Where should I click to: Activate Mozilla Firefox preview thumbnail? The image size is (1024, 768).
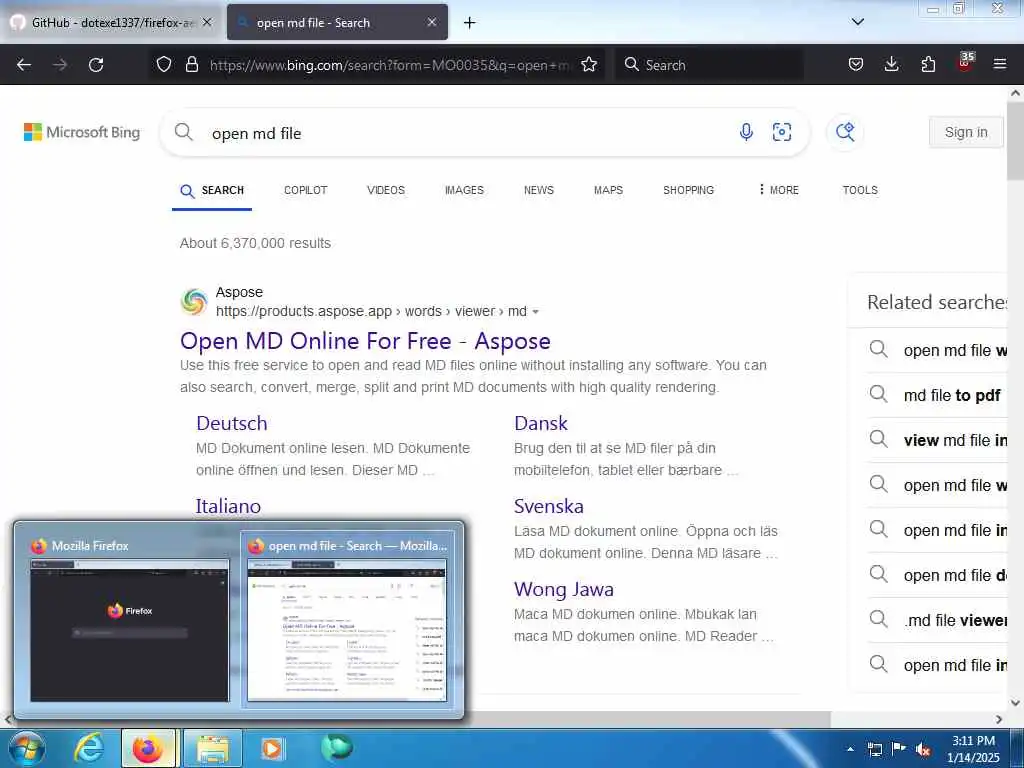pyautogui.click(x=129, y=630)
